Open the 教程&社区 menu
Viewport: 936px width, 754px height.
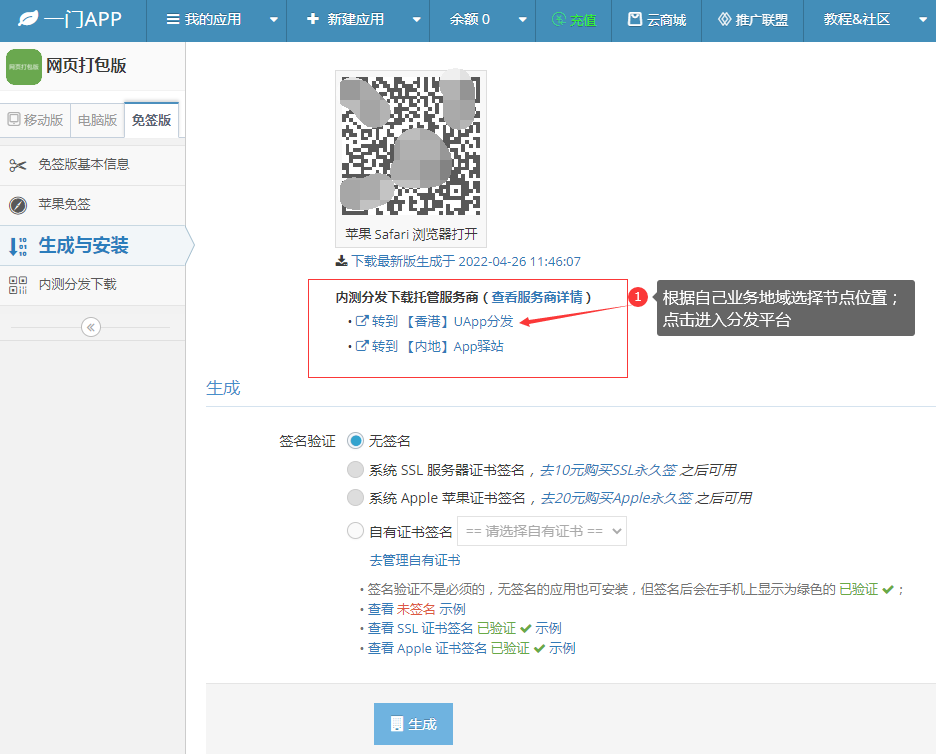pyautogui.click(x=857, y=20)
